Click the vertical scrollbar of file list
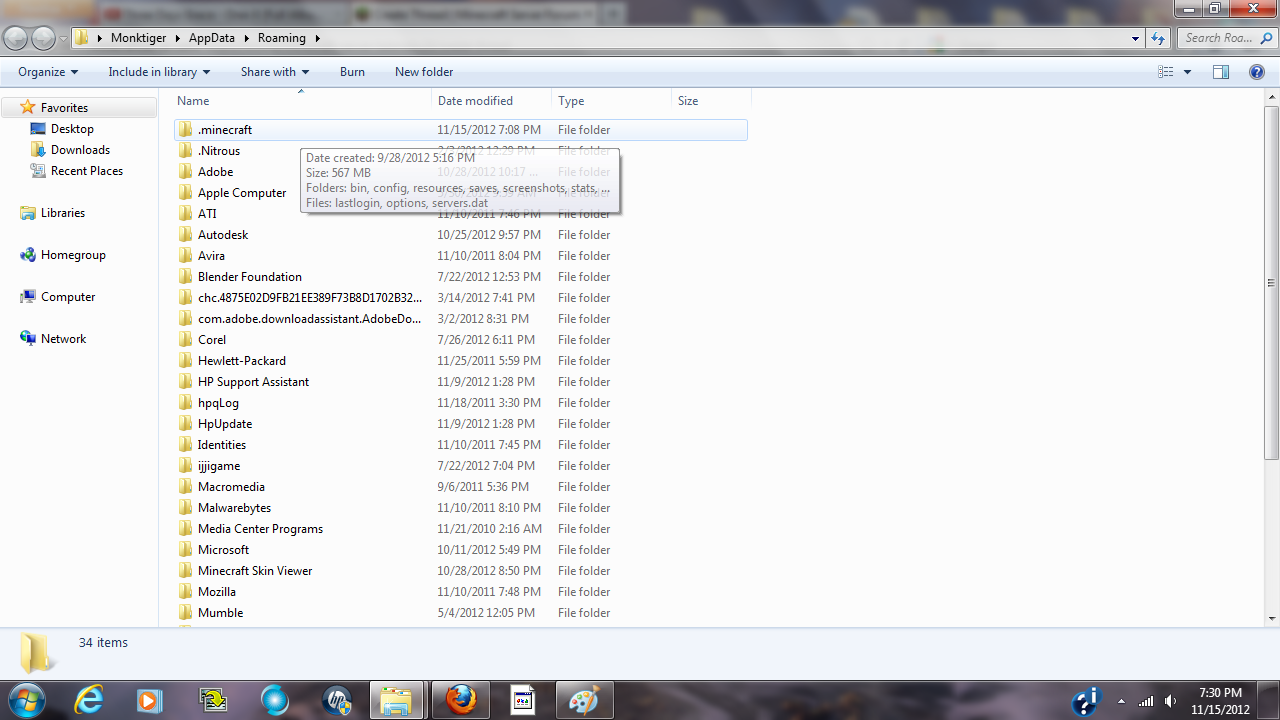The height and width of the screenshot is (720, 1280). coord(1271,282)
